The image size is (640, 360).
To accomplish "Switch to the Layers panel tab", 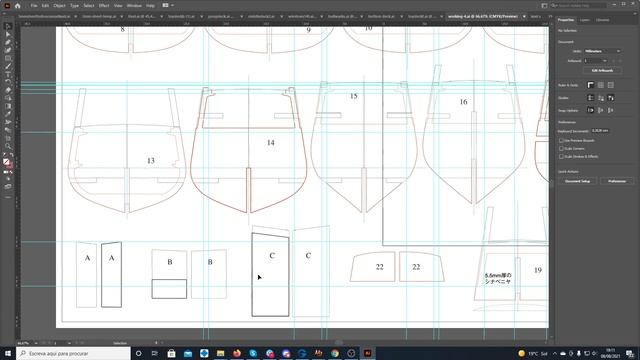I will pos(584,20).
